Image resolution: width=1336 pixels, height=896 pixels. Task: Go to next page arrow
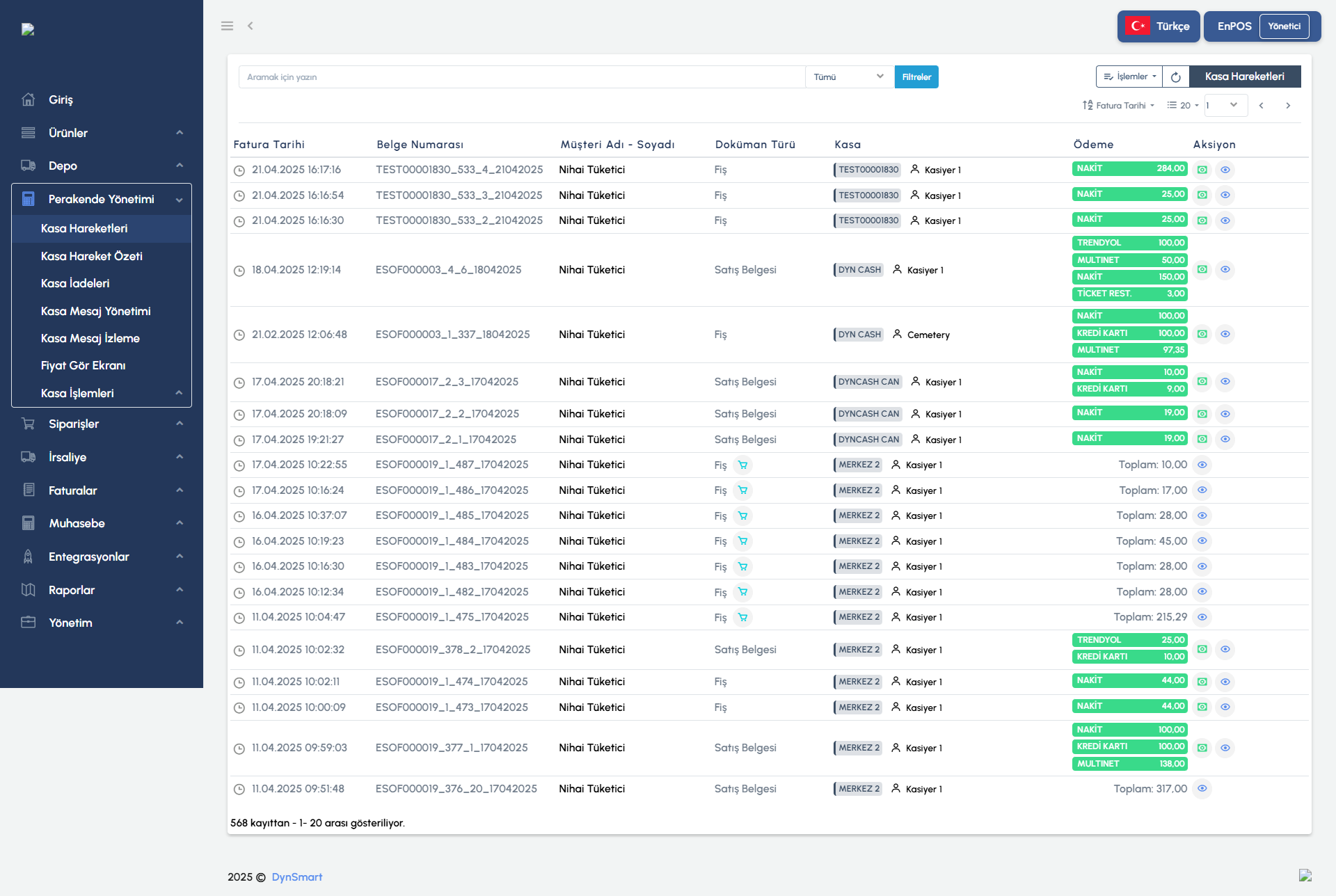click(1288, 106)
